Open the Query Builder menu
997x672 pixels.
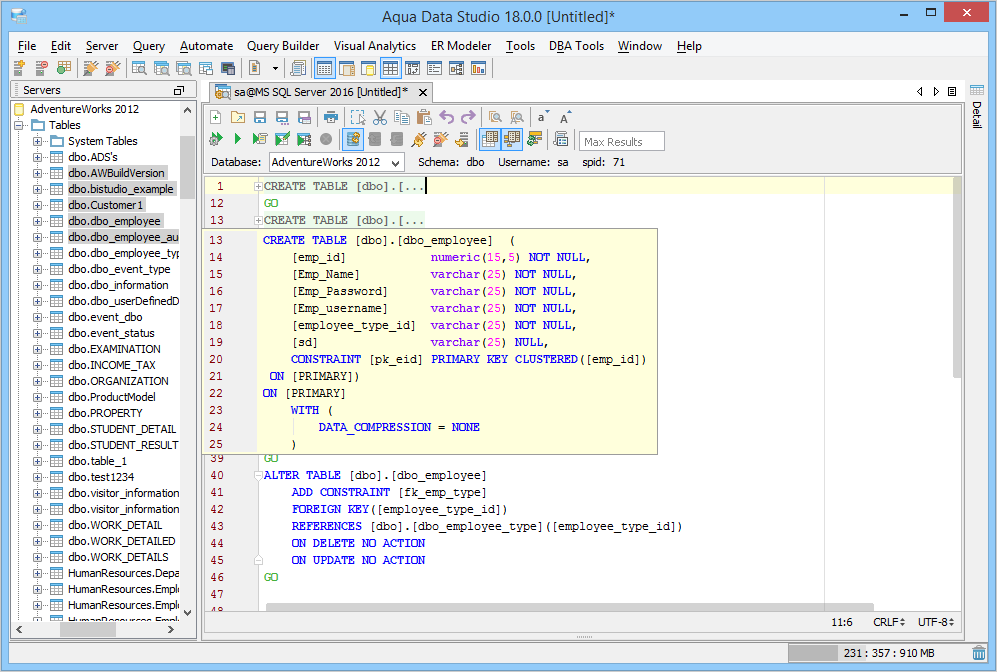pos(283,46)
